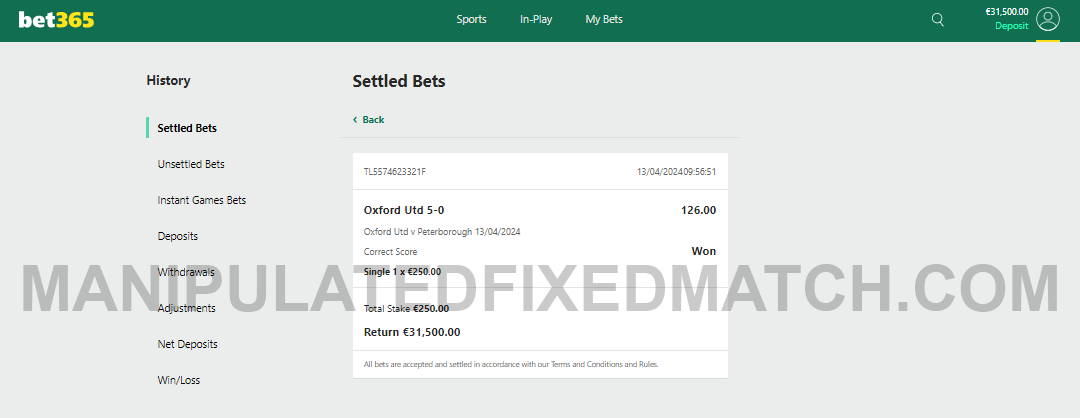Image resolution: width=1080 pixels, height=418 pixels.
Task: View Withdrawals history
Action: coord(186,272)
